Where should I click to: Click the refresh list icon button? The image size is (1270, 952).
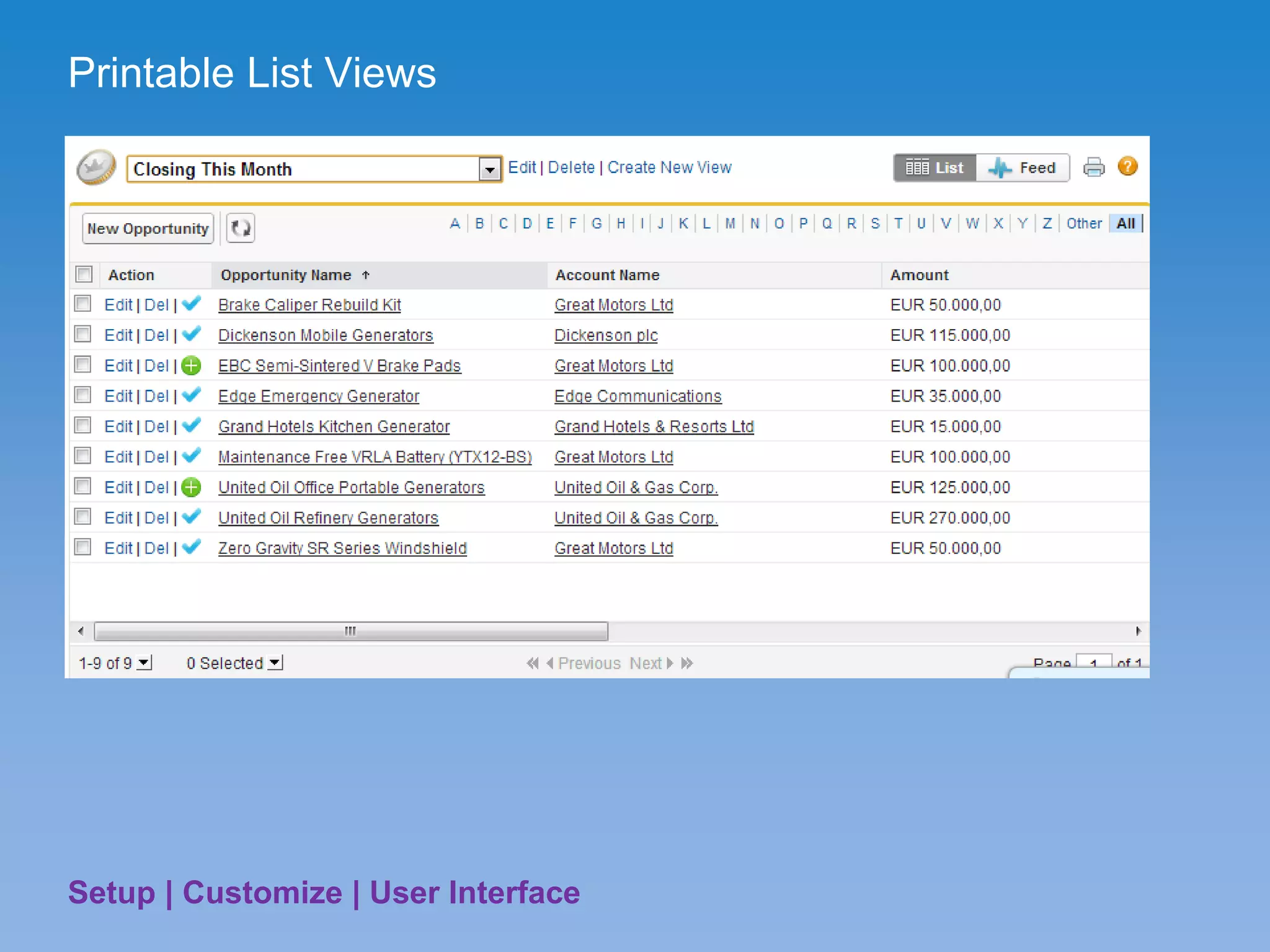[241, 228]
